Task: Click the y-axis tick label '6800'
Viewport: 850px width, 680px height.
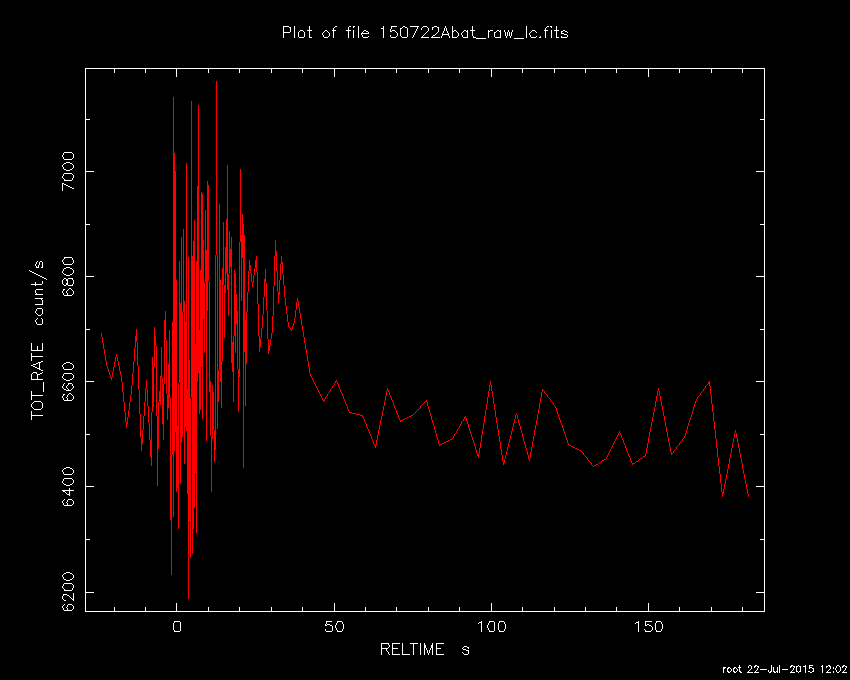Action: (x=68, y=277)
